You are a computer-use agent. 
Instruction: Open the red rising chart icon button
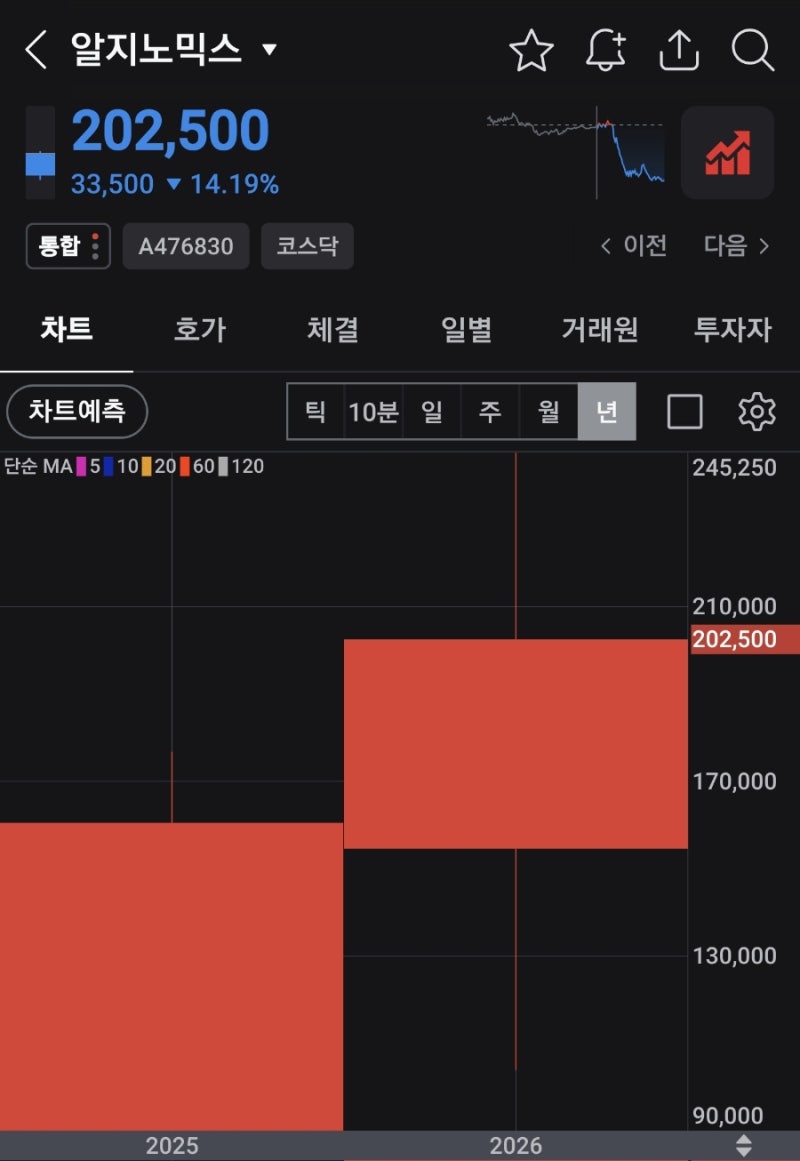pos(727,153)
